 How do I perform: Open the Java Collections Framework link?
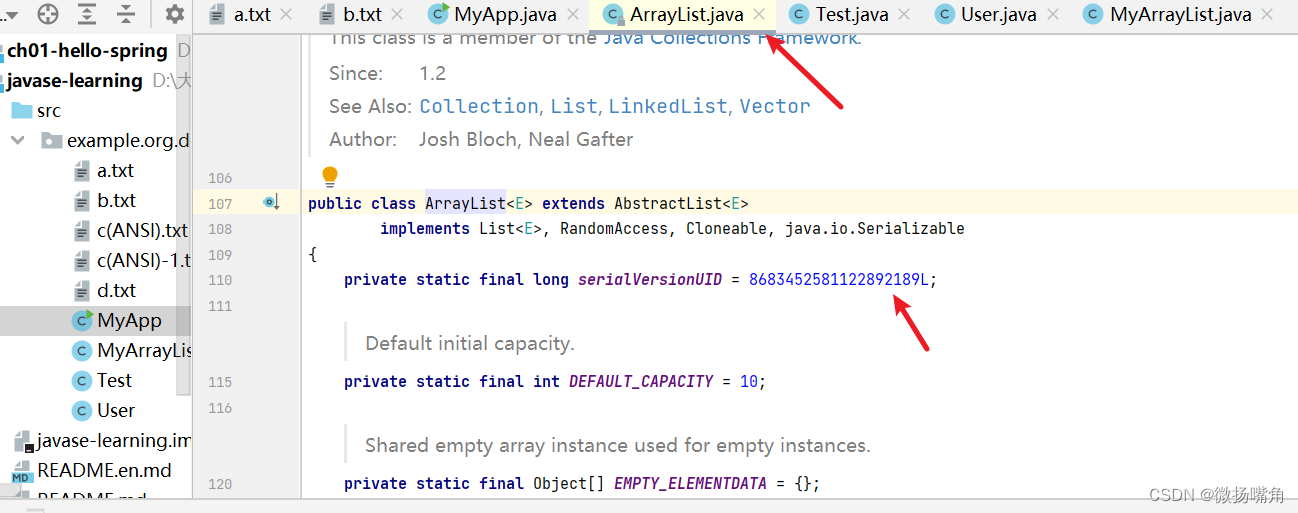click(x=730, y=37)
